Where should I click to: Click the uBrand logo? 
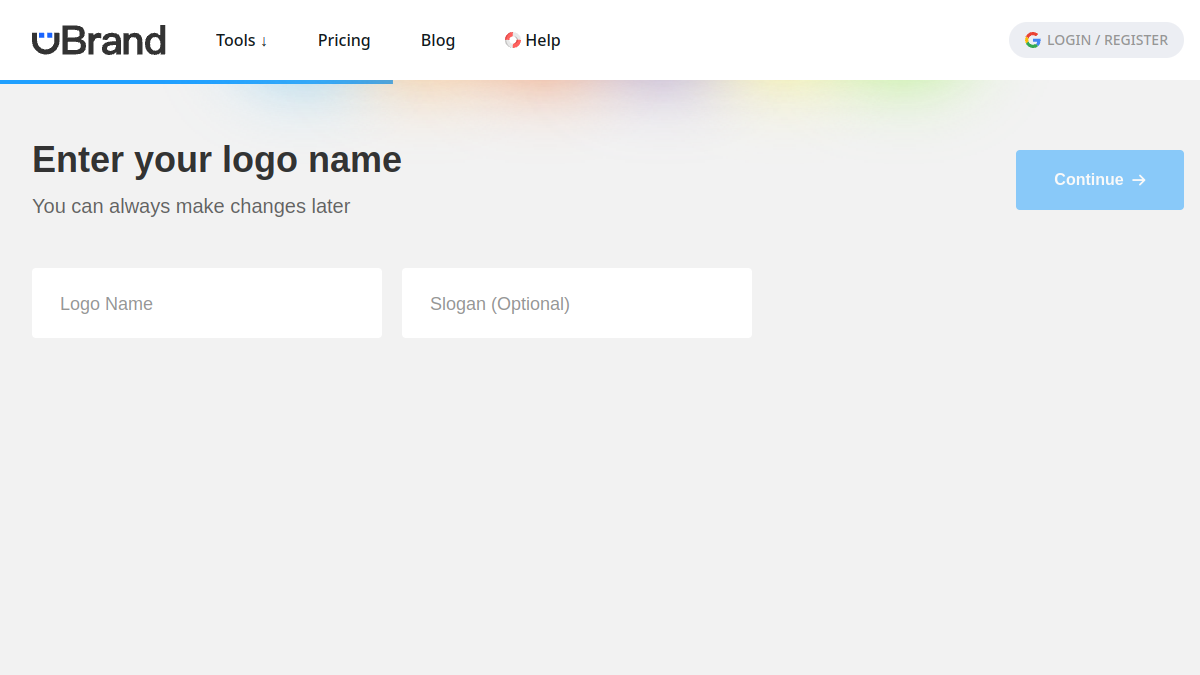pos(99,40)
